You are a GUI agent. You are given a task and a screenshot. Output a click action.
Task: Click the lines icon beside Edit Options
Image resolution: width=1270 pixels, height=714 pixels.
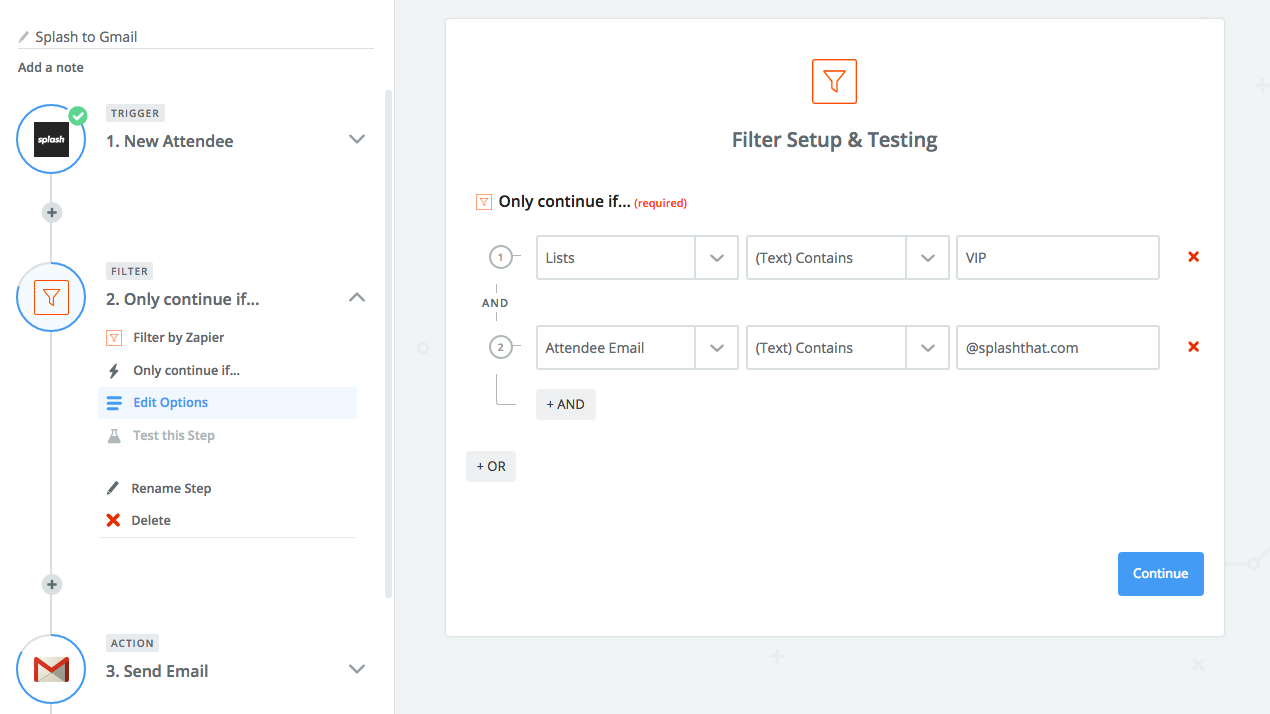(x=114, y=403)
